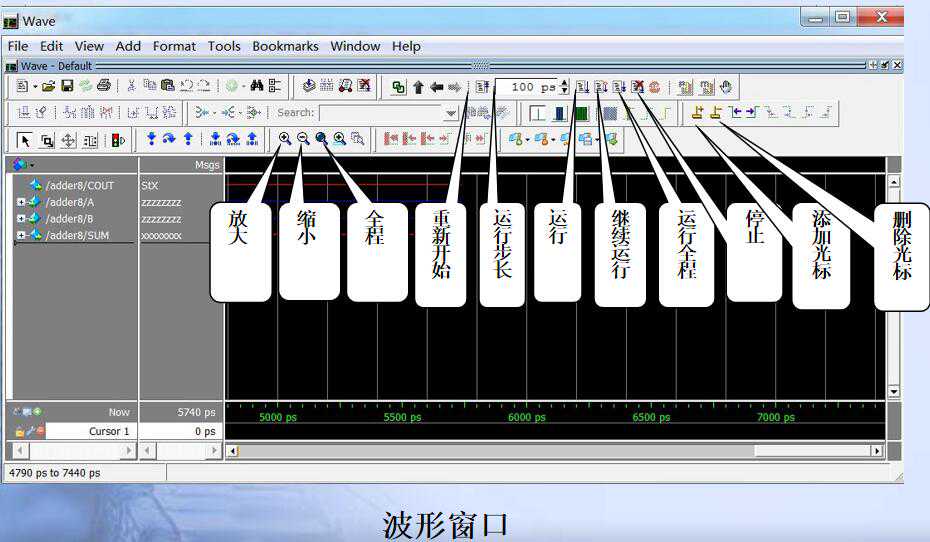Click the Msgs column header
Screen dimensions: 930x542
(x=181, y=165)
